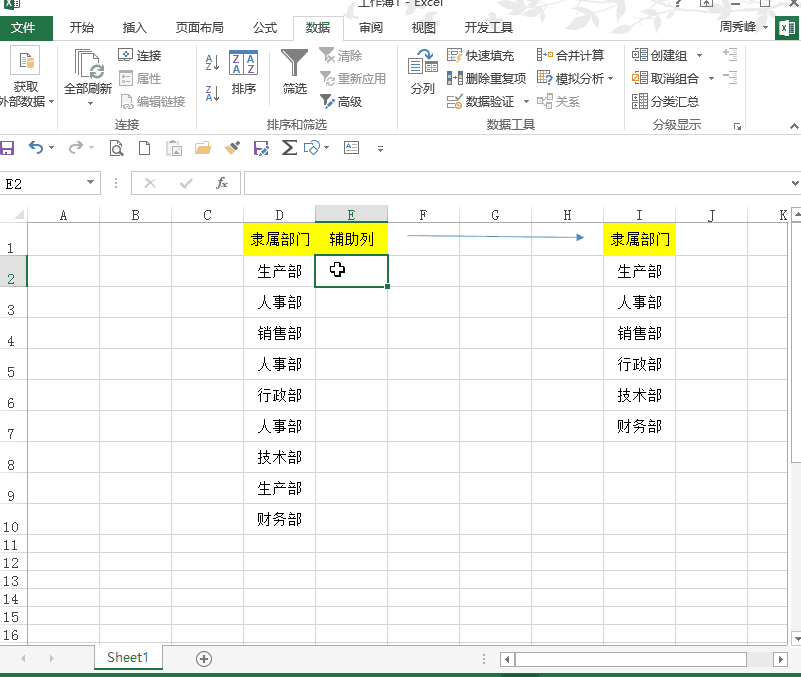Collapse the ribbon with the caret
801x677 pixels.
[794, 126]
